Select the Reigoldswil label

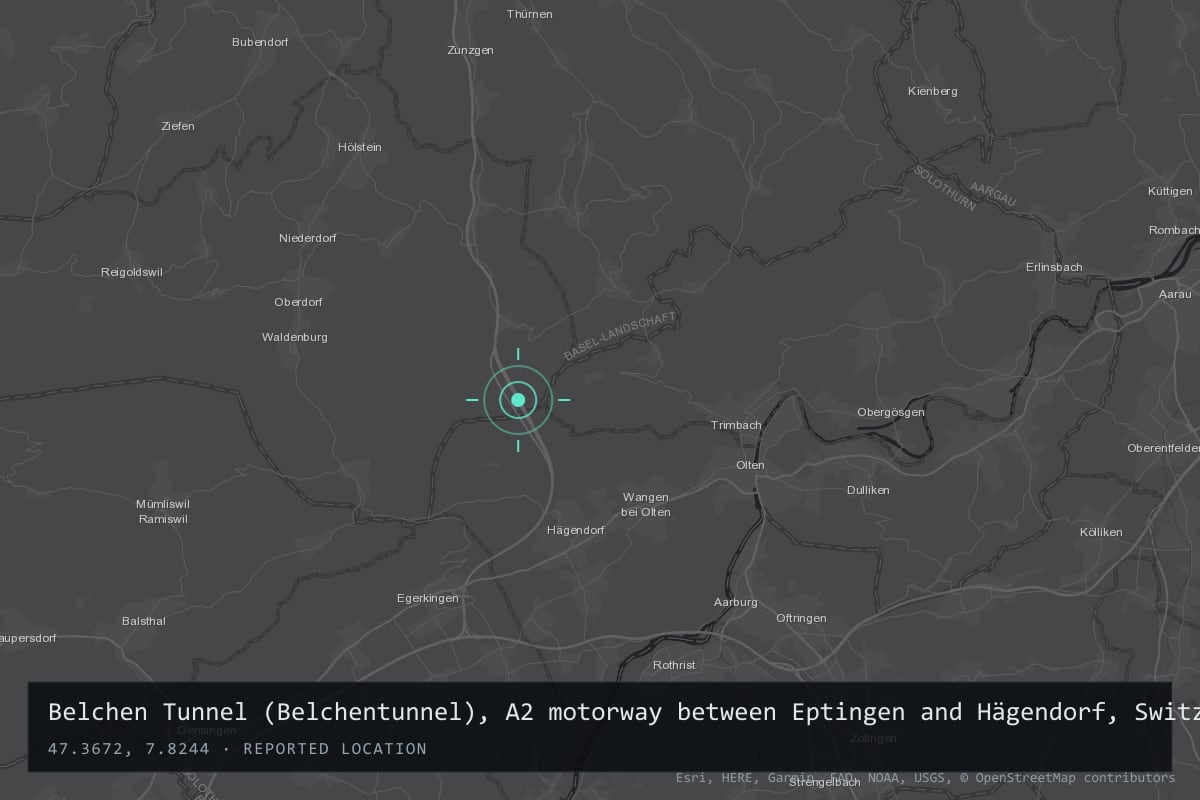pos(132,272)
